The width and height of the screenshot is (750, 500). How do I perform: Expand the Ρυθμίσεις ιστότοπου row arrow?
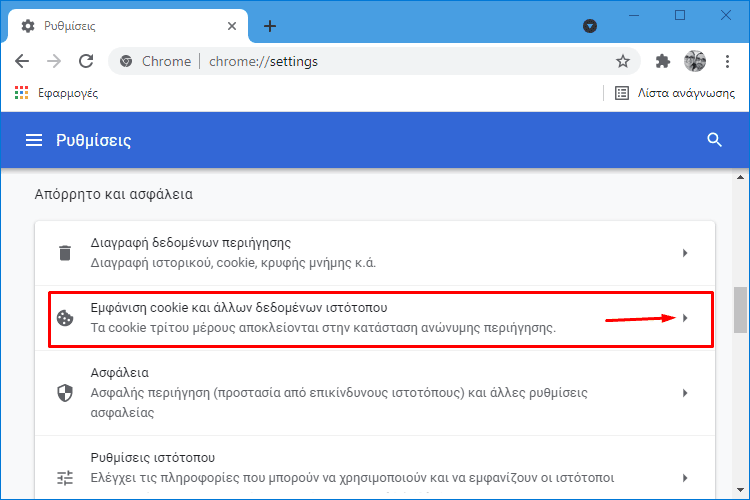tap(685, 478)
